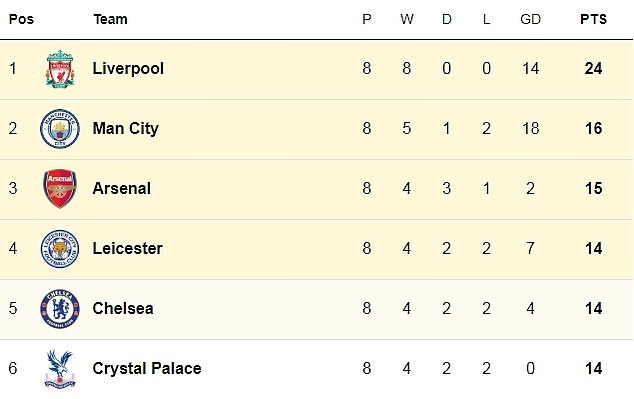Click the Leicester club badge
The width and height of the screenshot is (634, 399).
[60, 249]
